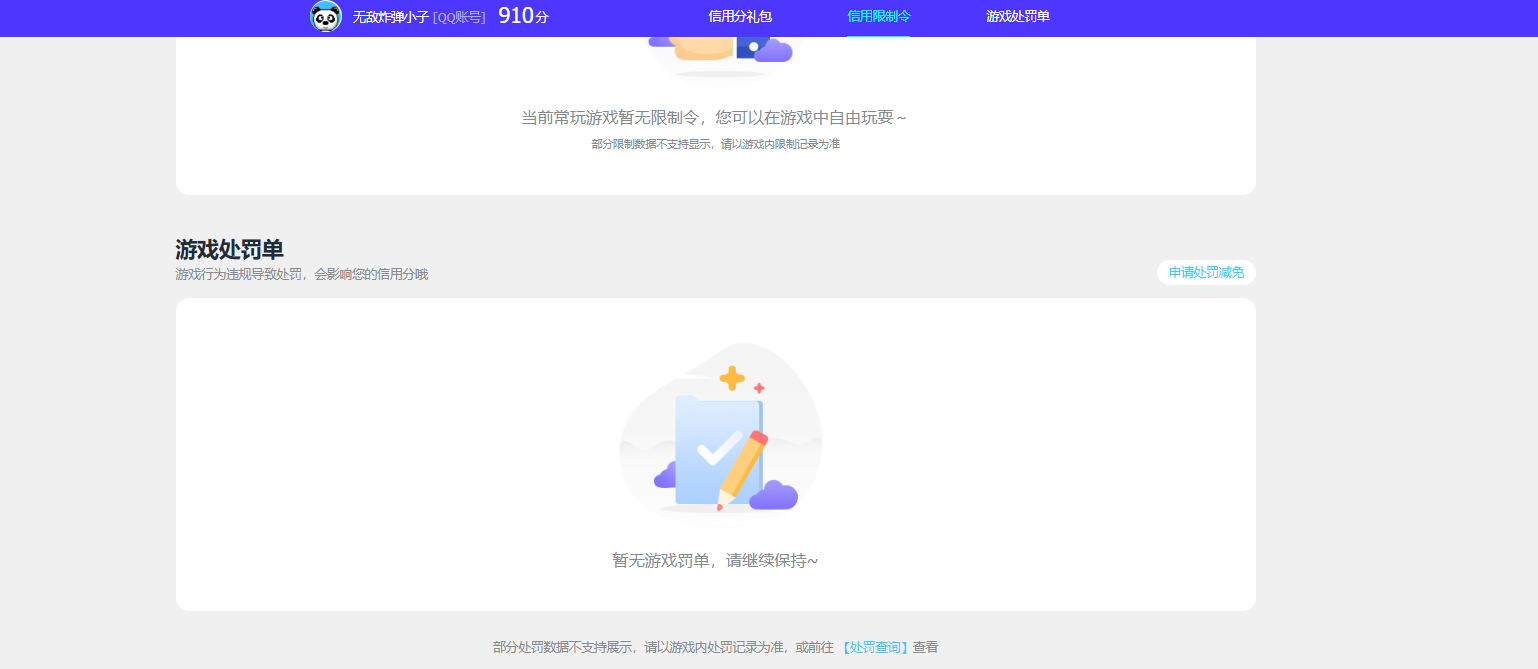
Task: Click the 部分限制数据不支持显示 note
Action: point(715,144)
